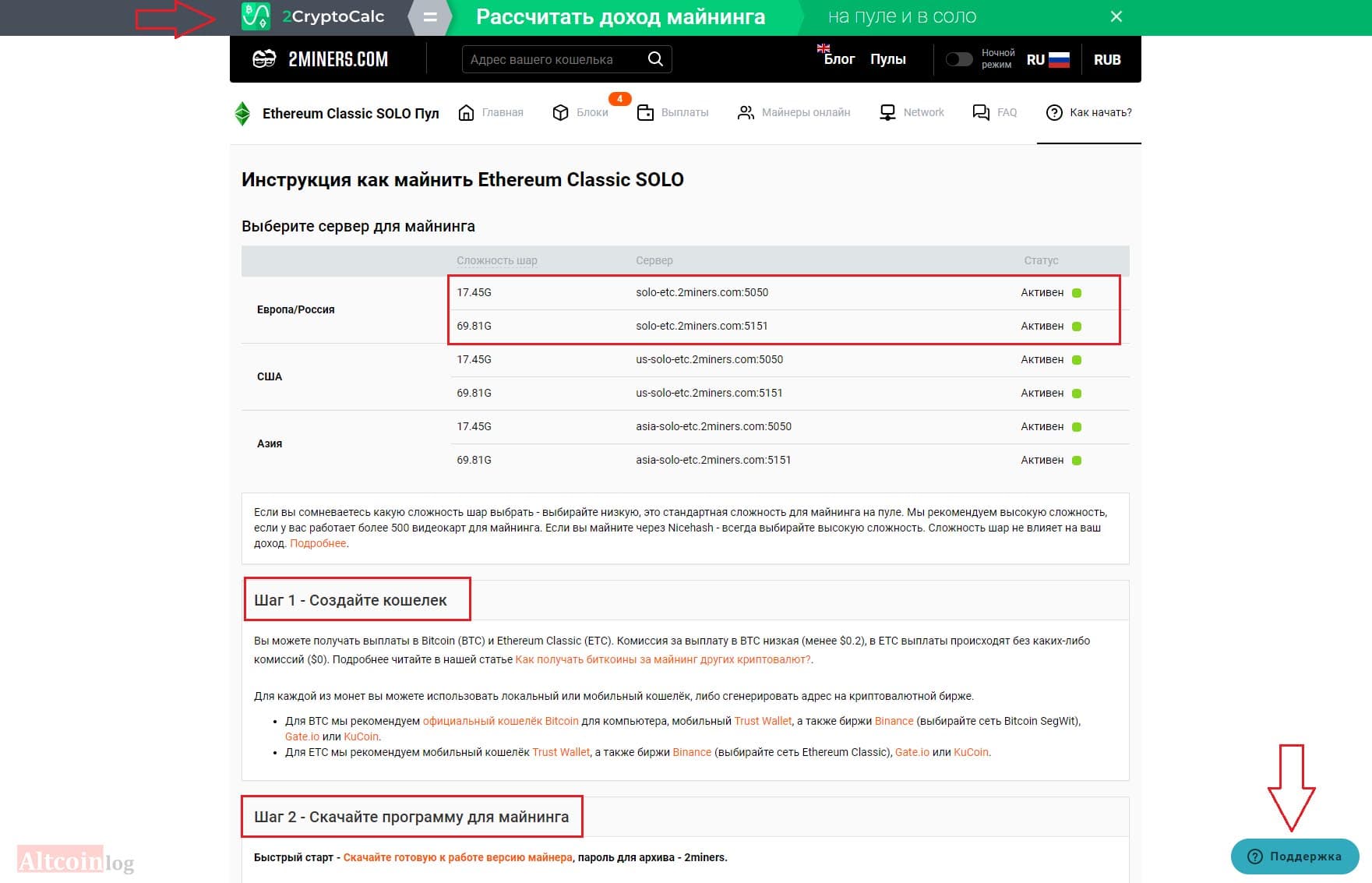Select server asia-solo-etc.2miners.com:5151
Viewport: 1372px width, 883px height.
click(714, 460)
